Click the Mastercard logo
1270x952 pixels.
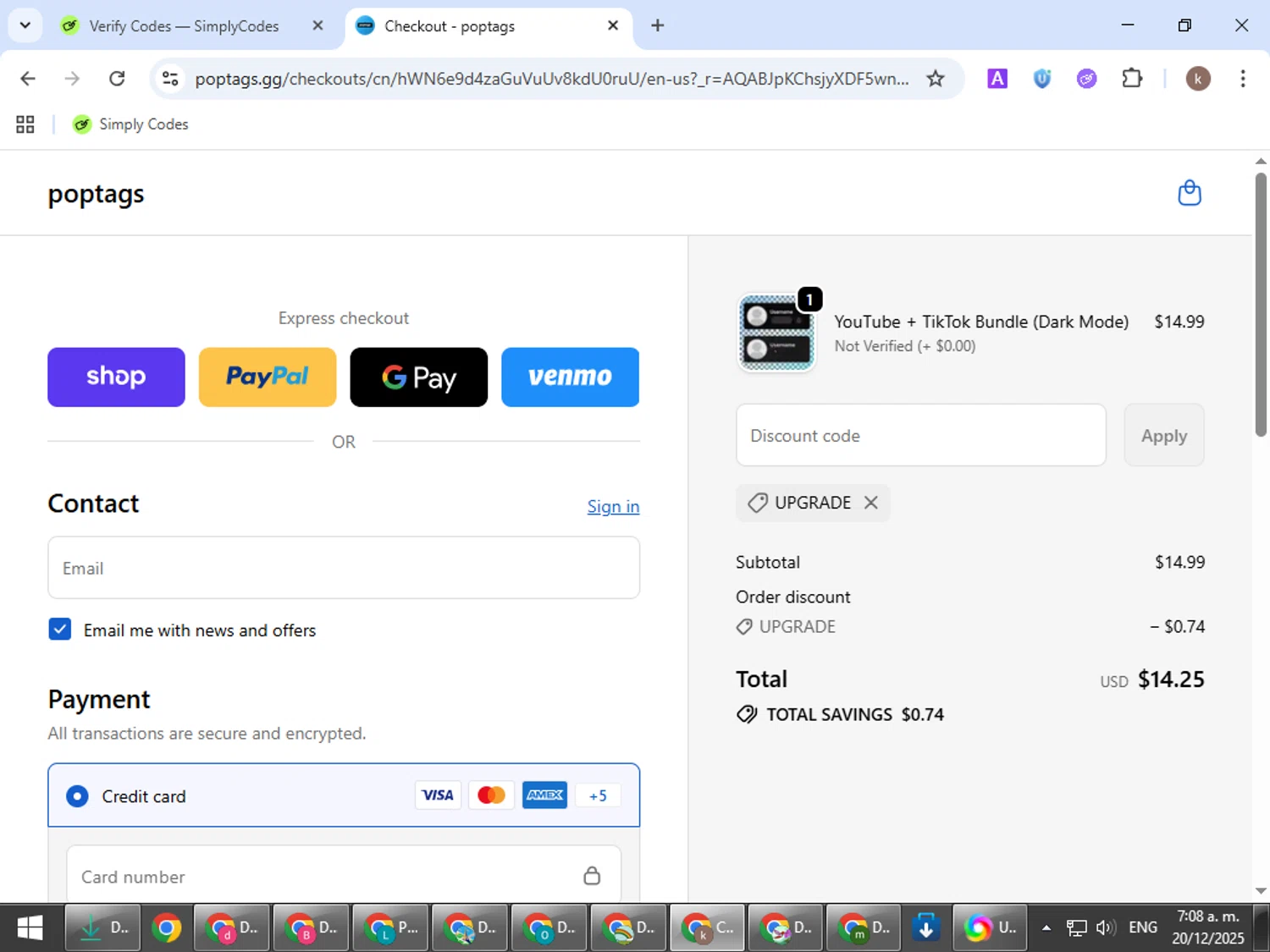(x=491, y=795)
